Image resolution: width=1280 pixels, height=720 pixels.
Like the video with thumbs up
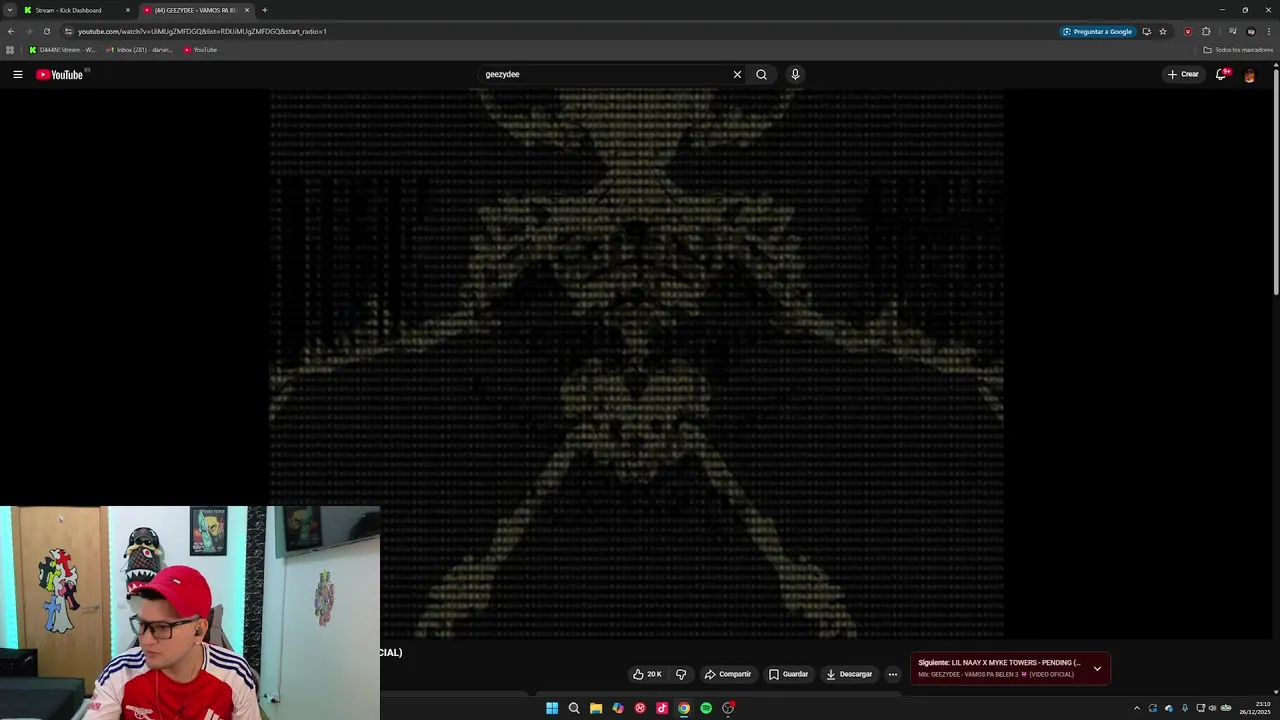tap(647, 674)
